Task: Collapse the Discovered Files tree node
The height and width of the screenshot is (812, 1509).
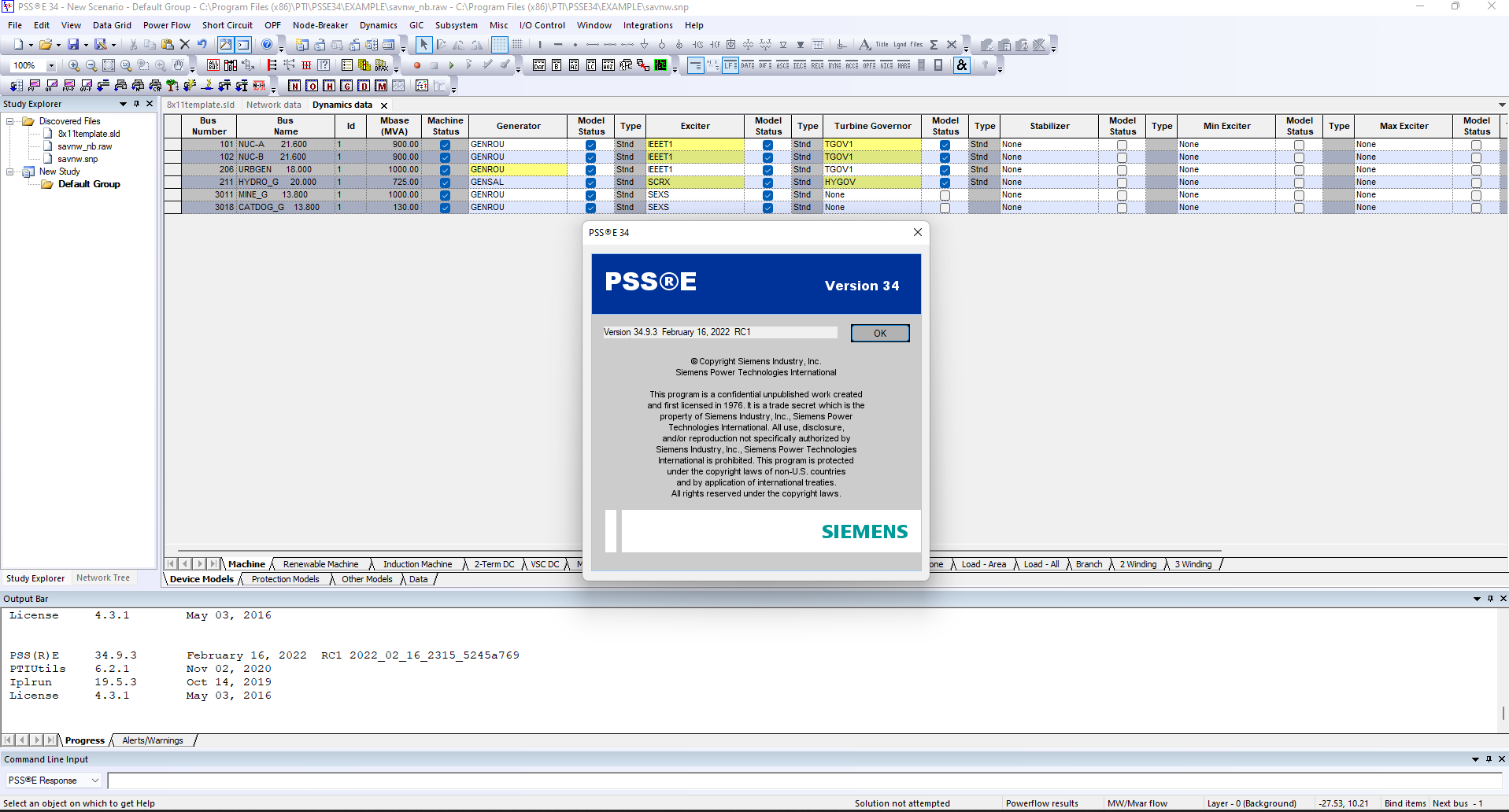Action: click(x=10, y=121)
